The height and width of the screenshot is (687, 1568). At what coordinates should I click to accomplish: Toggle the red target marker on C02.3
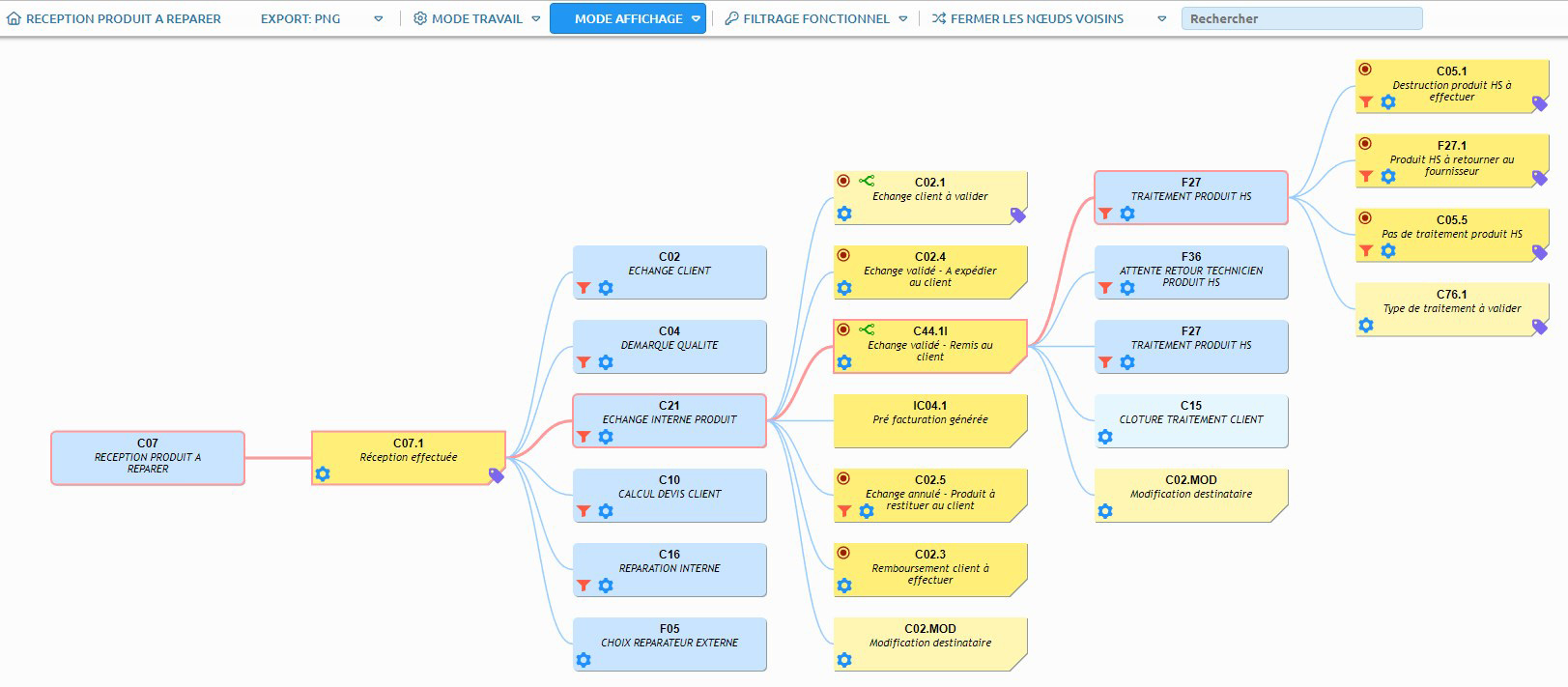[x=843, y=553]
